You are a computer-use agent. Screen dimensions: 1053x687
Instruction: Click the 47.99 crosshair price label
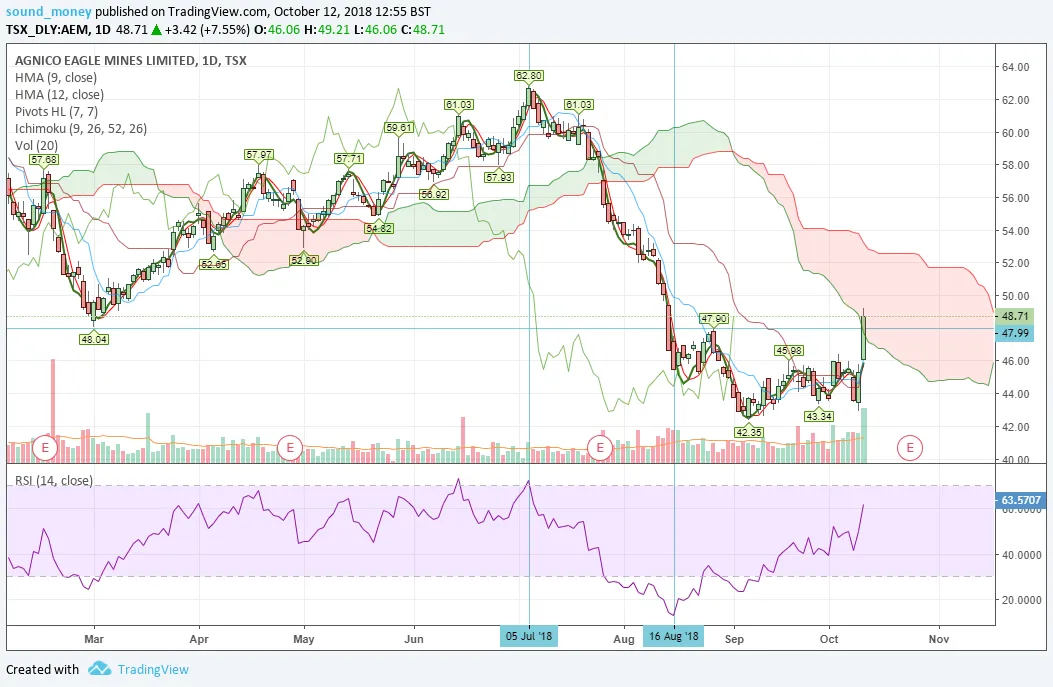tap(1015, 333)
